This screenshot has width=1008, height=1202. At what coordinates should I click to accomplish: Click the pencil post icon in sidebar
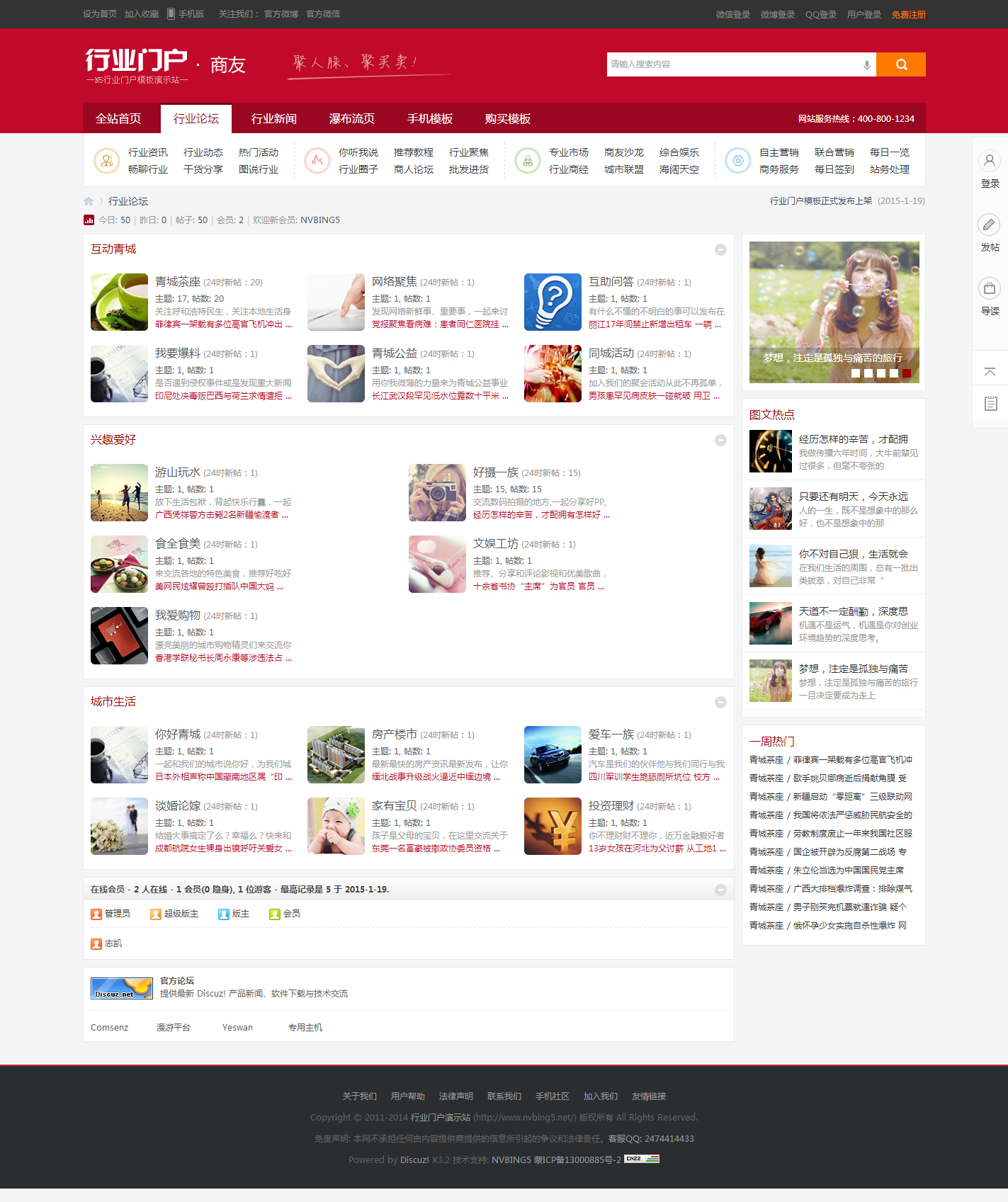point(990,225)
